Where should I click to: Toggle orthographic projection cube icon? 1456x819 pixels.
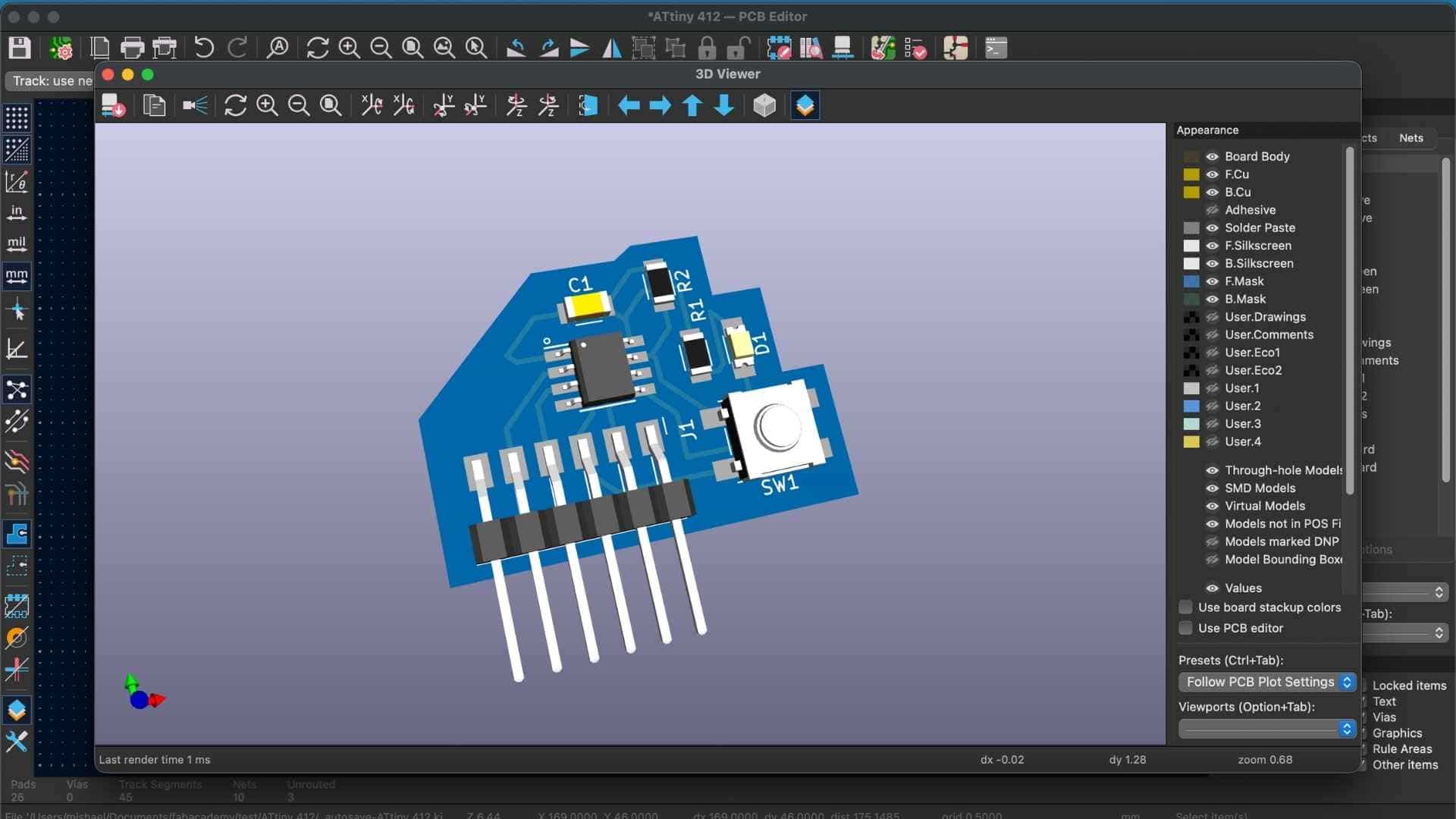[764, 105]
